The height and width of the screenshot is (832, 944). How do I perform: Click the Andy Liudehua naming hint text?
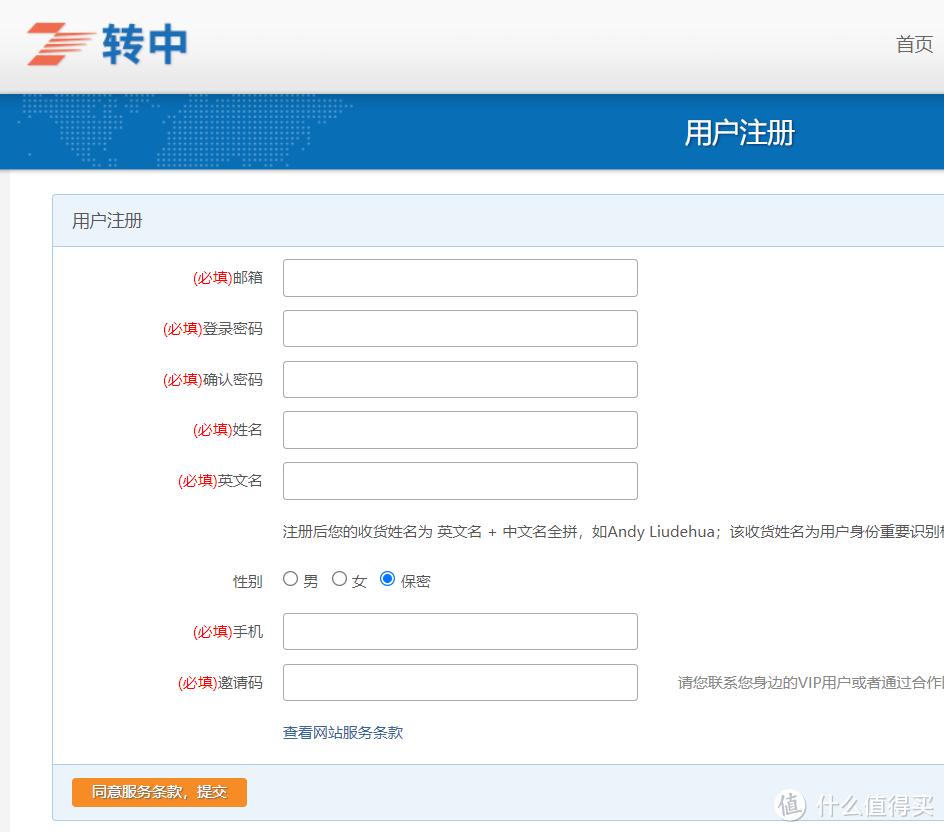[600, 531]
